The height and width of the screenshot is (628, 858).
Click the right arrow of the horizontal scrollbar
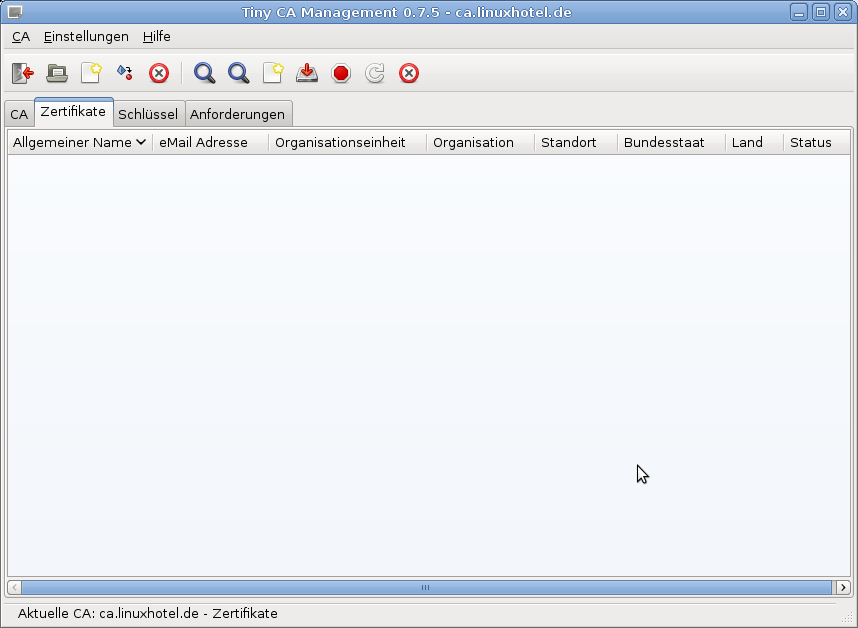[845, 588]
